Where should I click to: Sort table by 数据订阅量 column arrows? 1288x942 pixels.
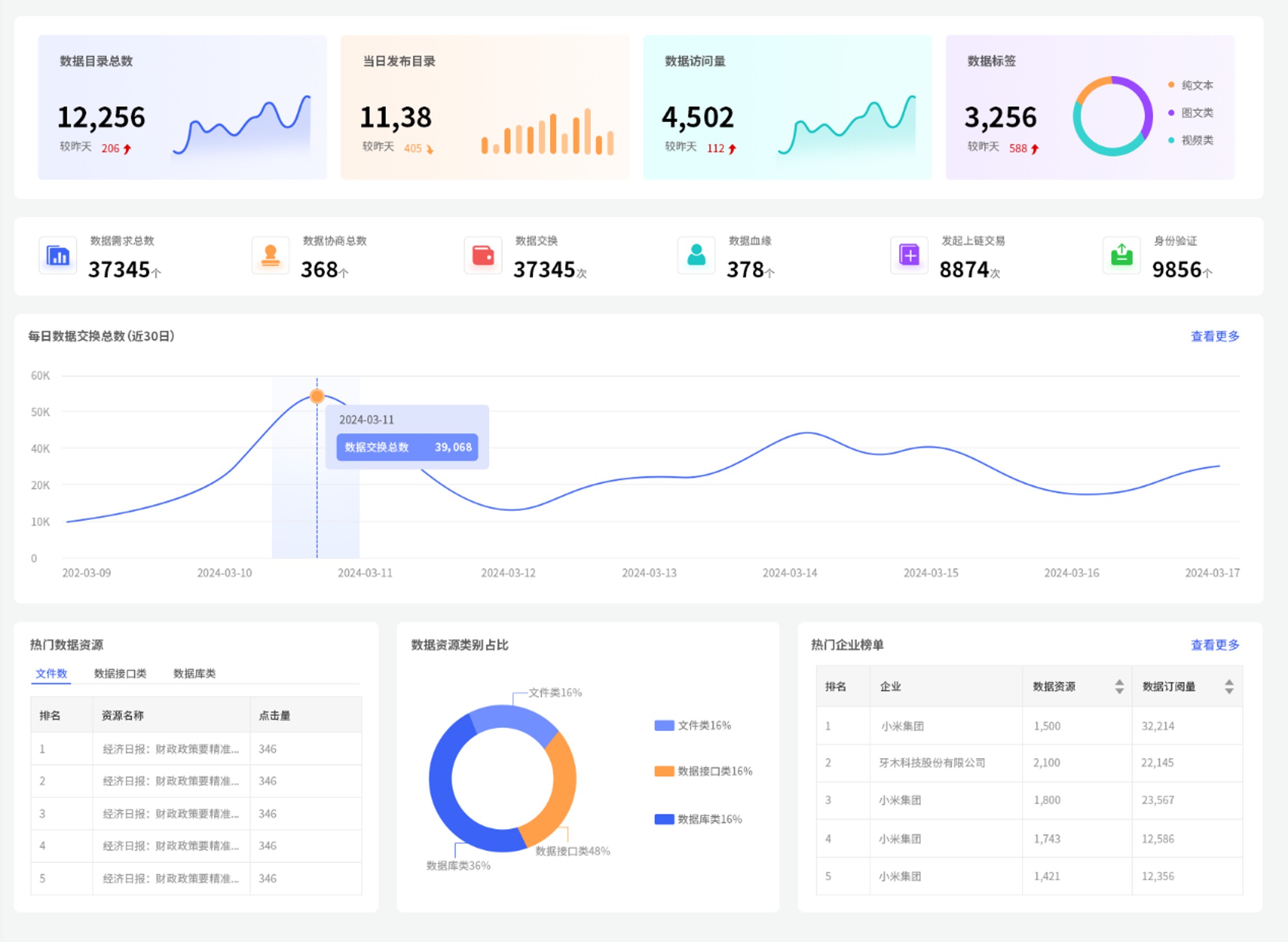[x=1229, y=686]
